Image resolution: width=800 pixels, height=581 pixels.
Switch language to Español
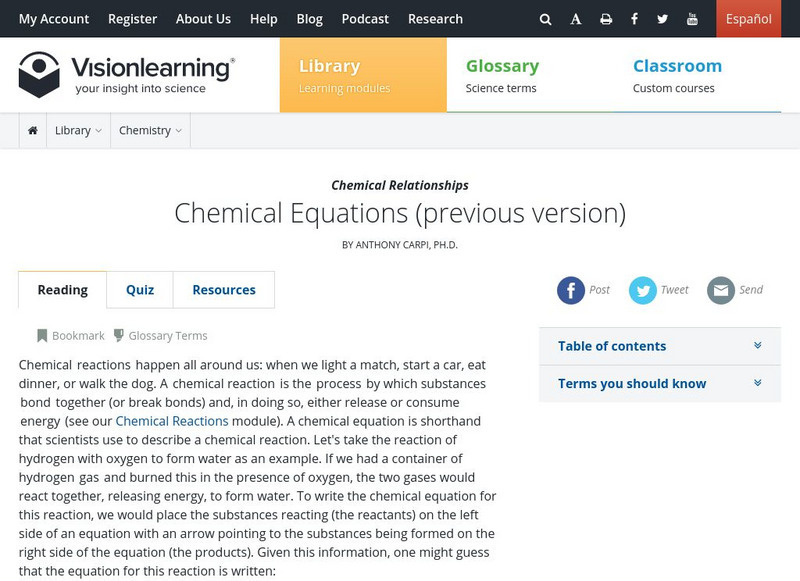click(x=748, y=19)
